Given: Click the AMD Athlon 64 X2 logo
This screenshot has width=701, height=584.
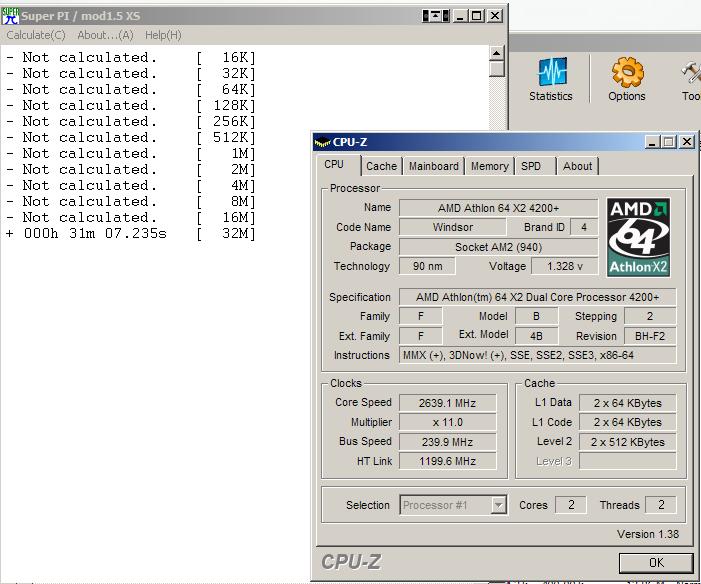Looking at the screenshot, I should point(638,237).
